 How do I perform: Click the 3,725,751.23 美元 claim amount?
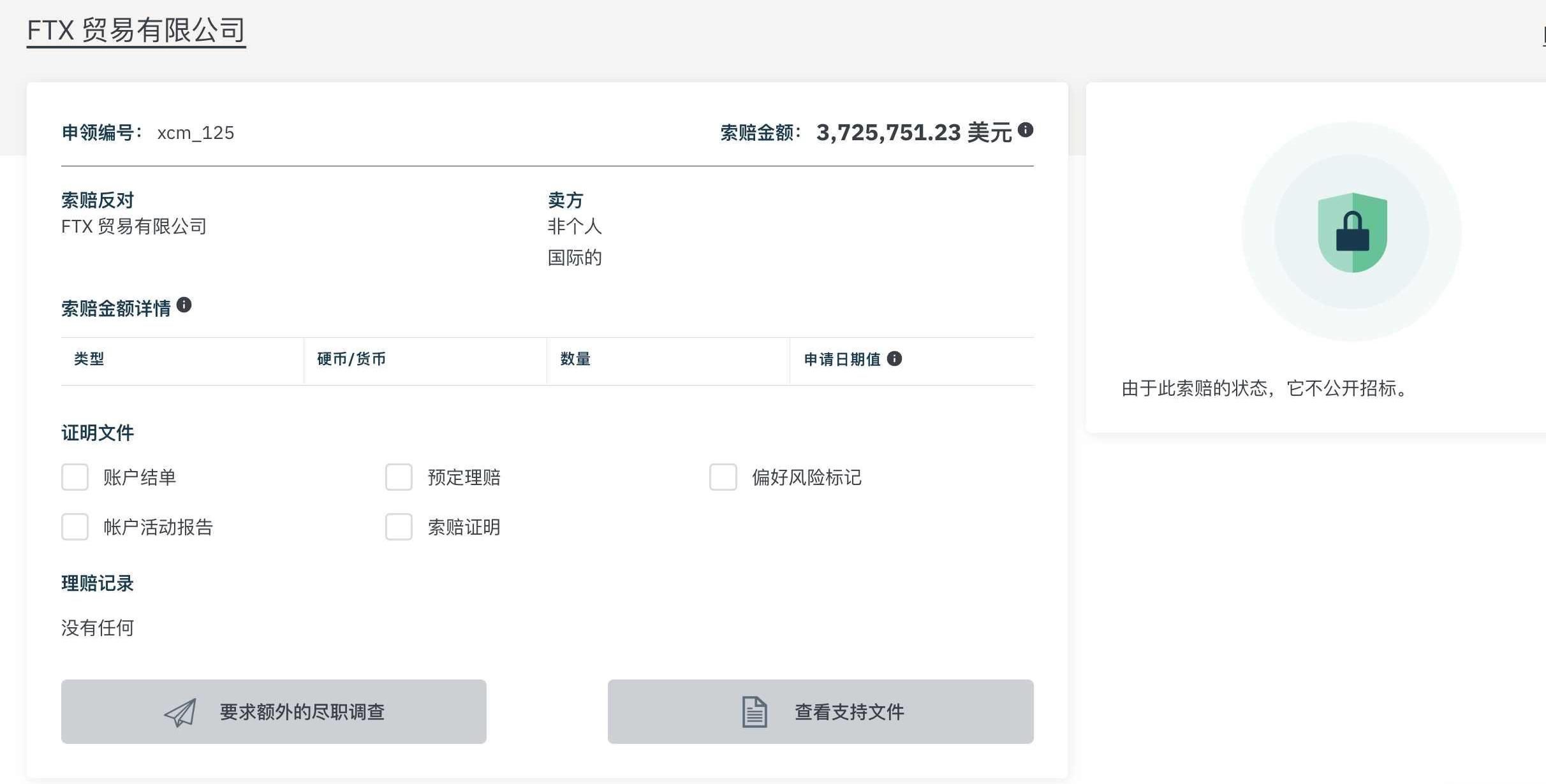point(913,133)
